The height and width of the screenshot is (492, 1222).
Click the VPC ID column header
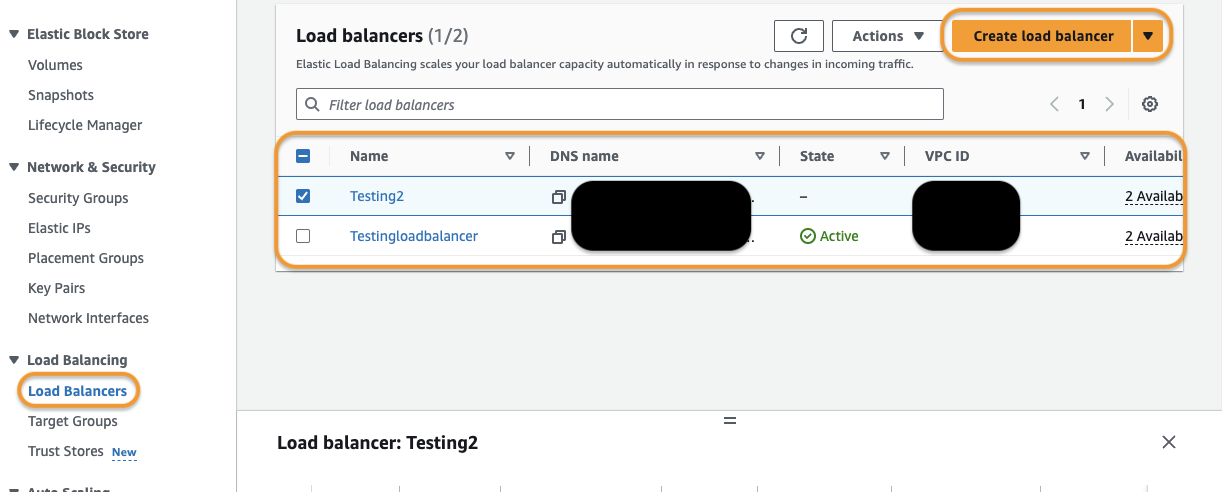pos(947,156)
